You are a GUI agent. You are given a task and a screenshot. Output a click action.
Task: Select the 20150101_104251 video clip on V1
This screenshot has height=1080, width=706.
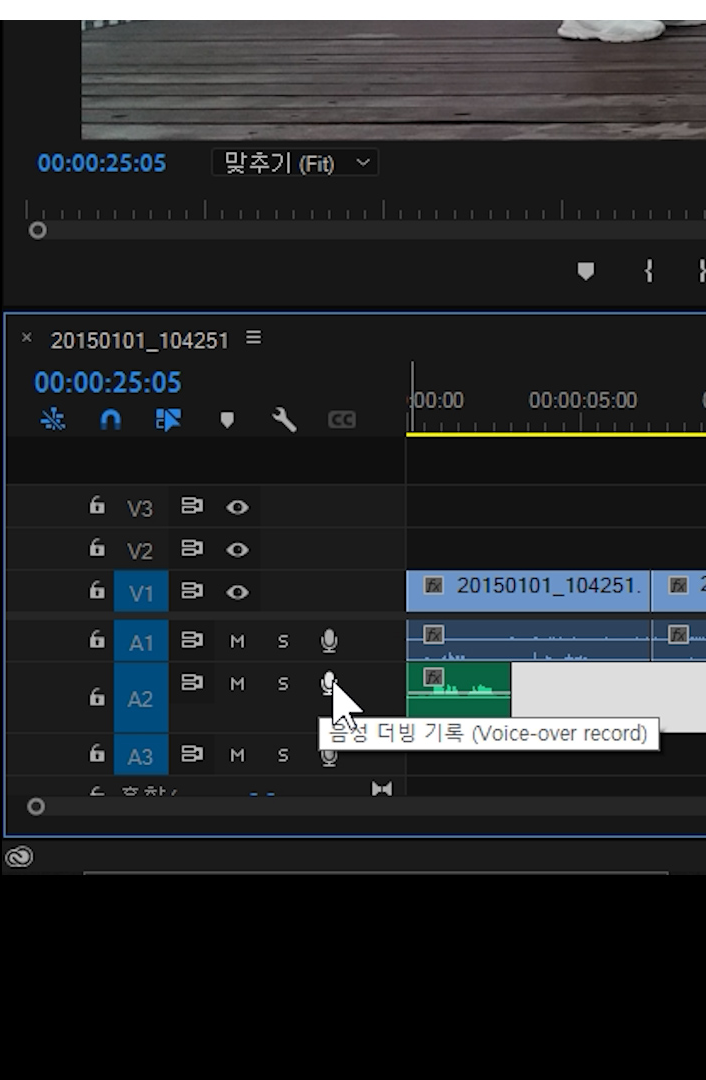click(x=528, y=591)
